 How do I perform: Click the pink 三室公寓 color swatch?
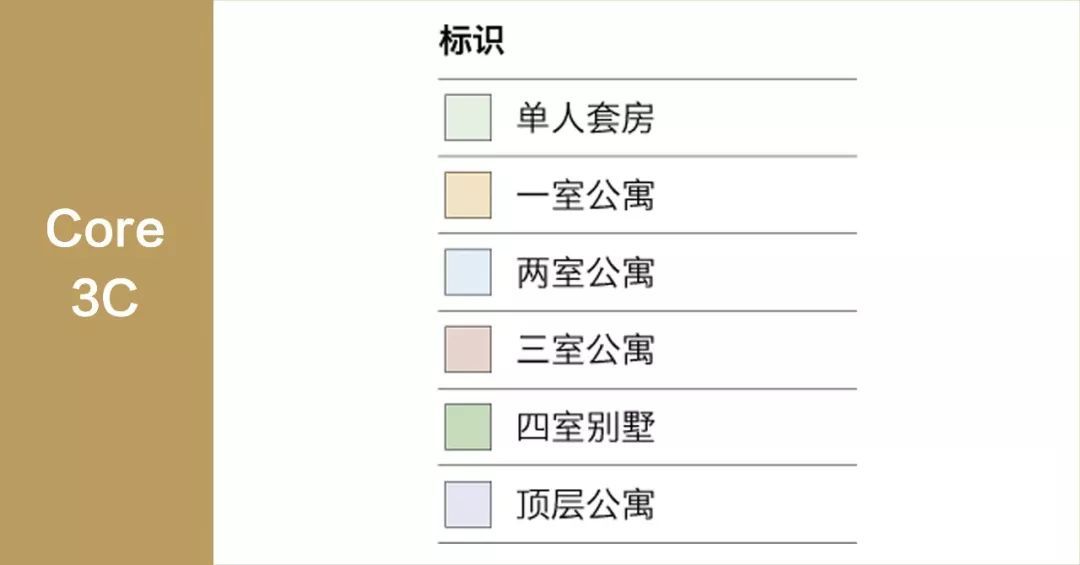pos(468,349)
